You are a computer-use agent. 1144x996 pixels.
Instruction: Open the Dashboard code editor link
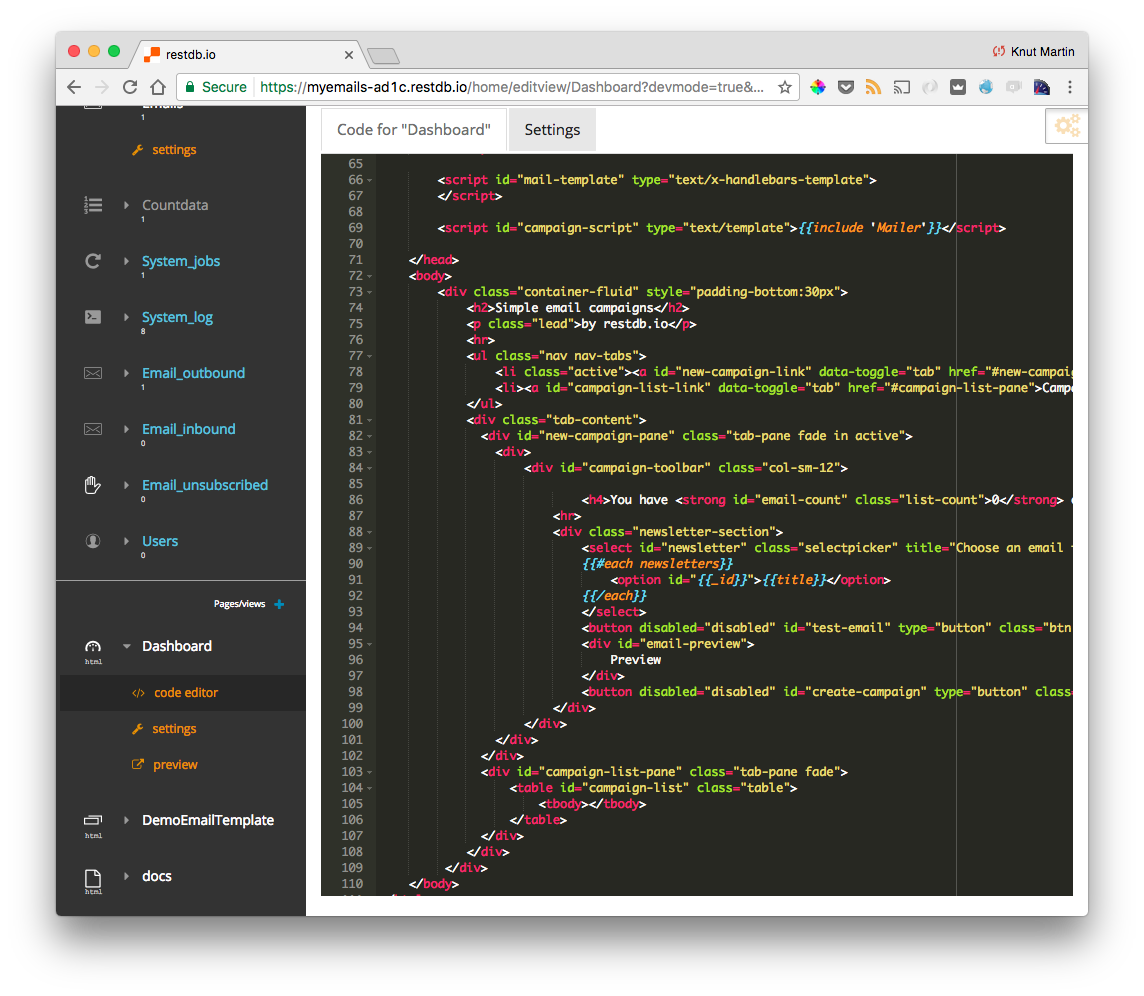pos(186,693)
